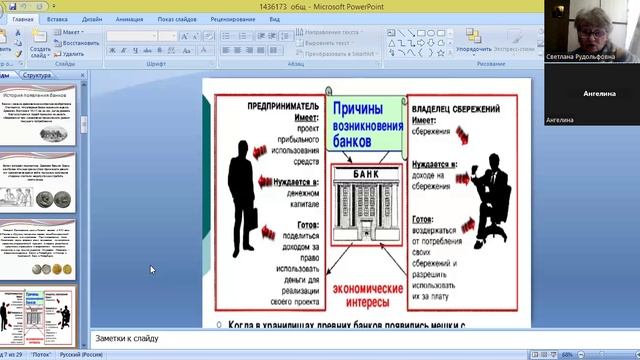
Task: Open the columns button in paragraph group
Action: (x=276, y=50)
